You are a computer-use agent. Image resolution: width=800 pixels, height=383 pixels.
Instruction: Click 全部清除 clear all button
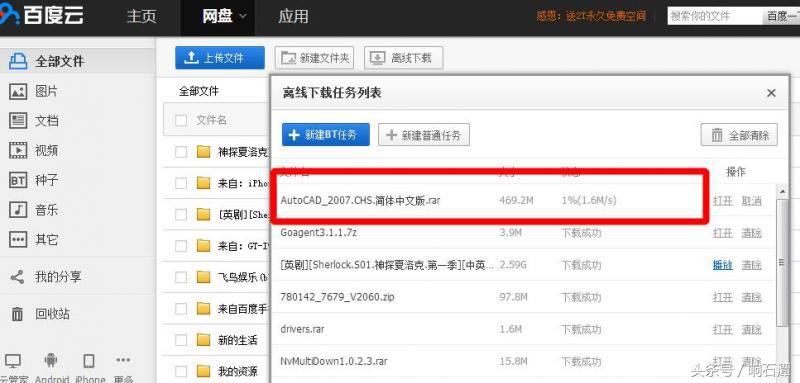coord(739,135)
